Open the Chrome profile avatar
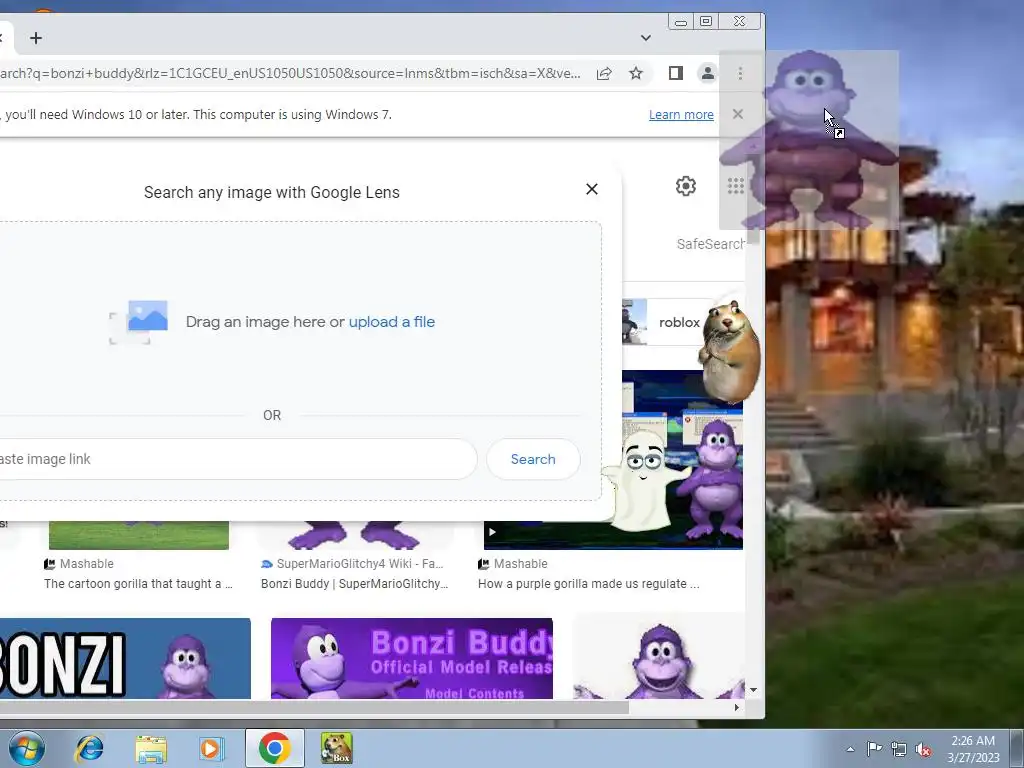This screenshot has width=1024, height=768. [707, 73]
